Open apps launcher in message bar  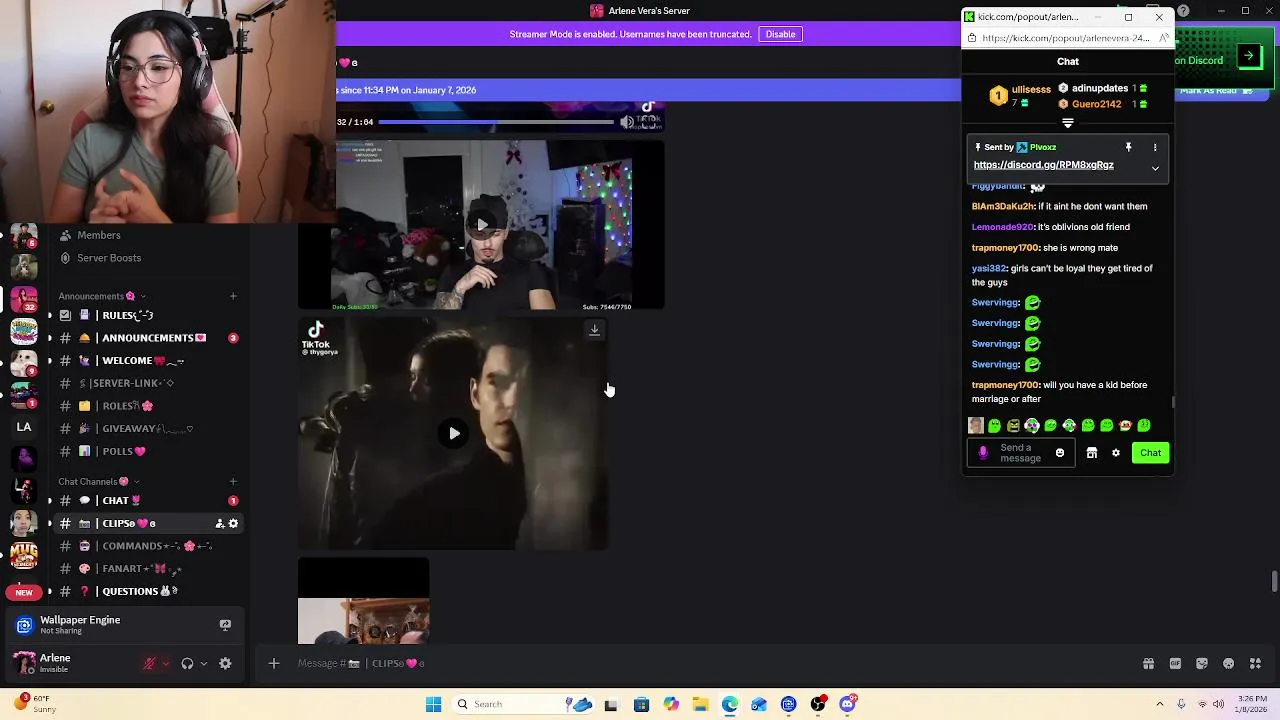coord(1256,663)
